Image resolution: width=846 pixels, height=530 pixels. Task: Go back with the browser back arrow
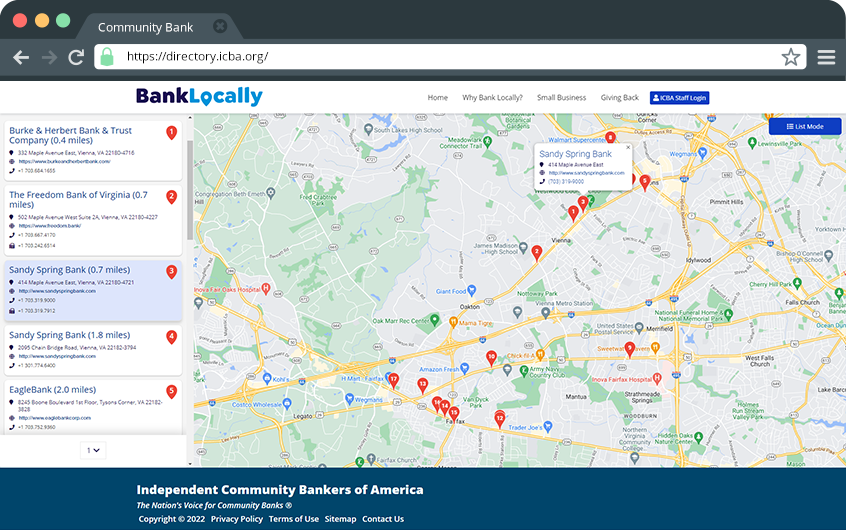[21, 57]
